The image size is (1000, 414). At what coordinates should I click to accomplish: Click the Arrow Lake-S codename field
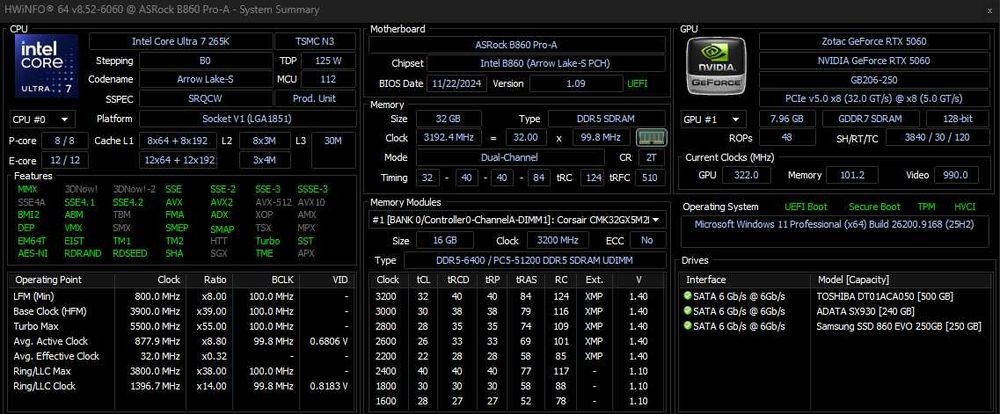point(205,80)
